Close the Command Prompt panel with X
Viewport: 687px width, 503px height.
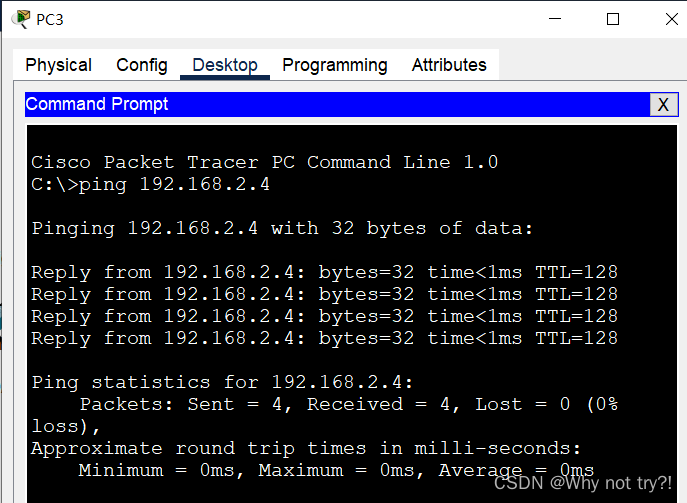point(663,105)
